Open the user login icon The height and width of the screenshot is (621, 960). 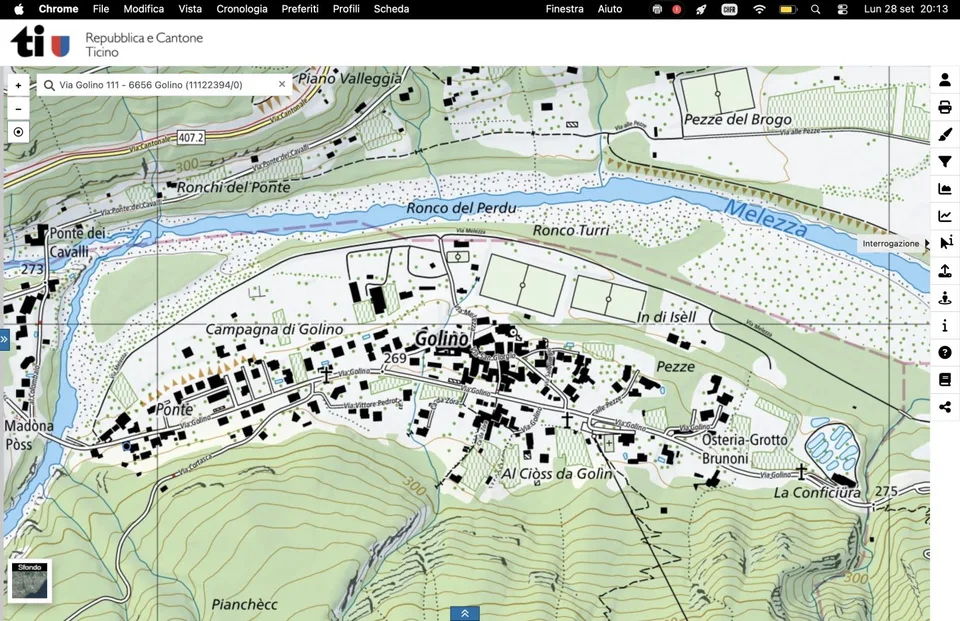[x=945, y=80]
